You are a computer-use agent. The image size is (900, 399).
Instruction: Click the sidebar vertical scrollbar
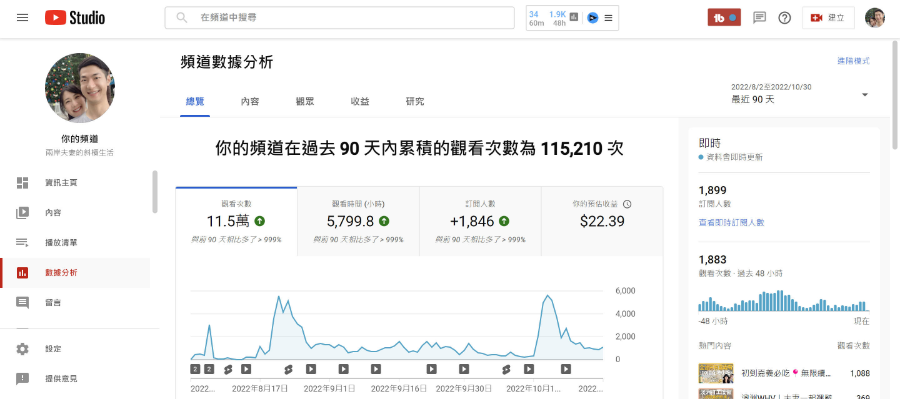pos(154,192)
